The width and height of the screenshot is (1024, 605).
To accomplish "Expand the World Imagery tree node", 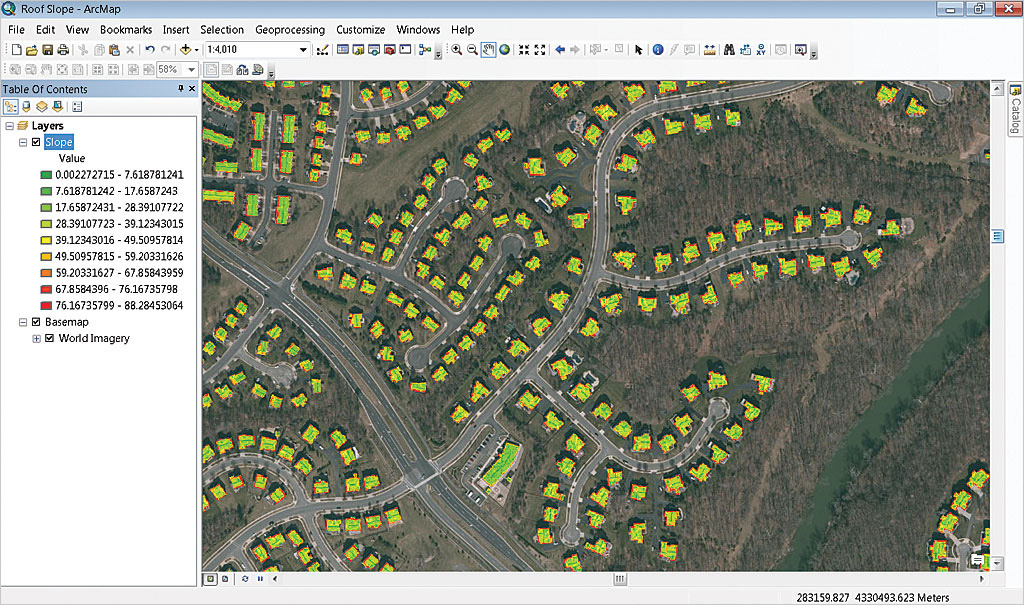I will (37, 338).
